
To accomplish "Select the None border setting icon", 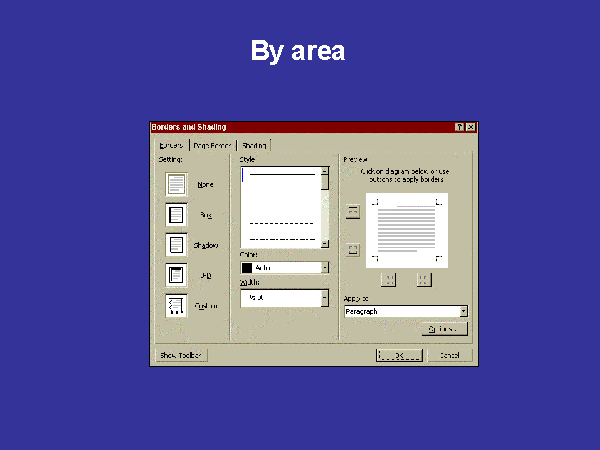I will click(176, 185).
